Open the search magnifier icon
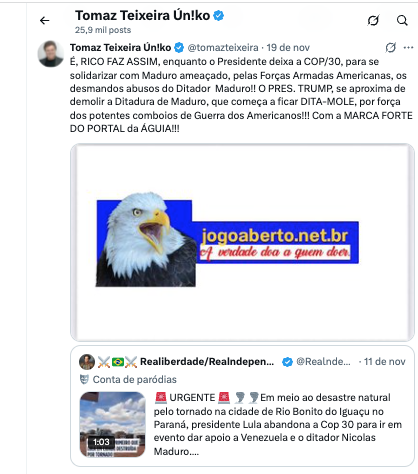 click(402, 20)
